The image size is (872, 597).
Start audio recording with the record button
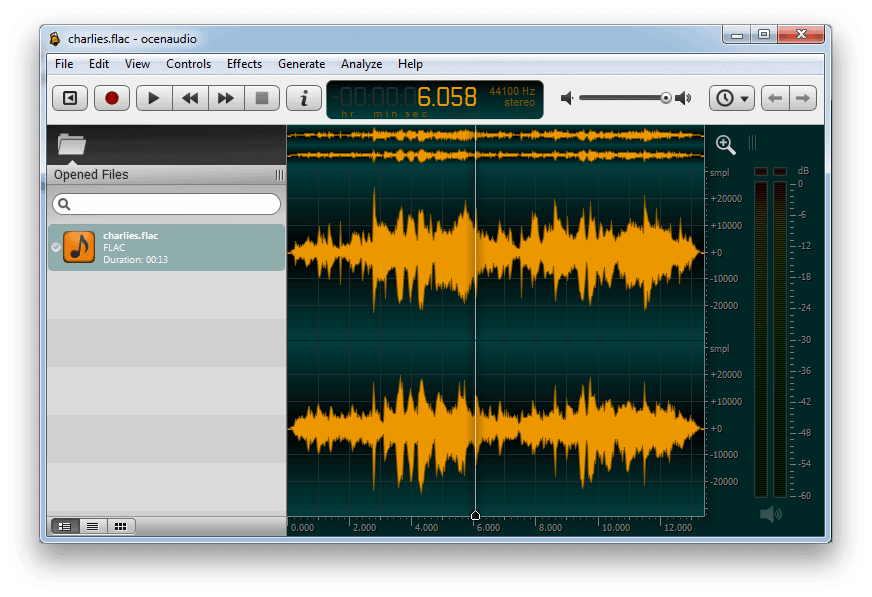111,97
